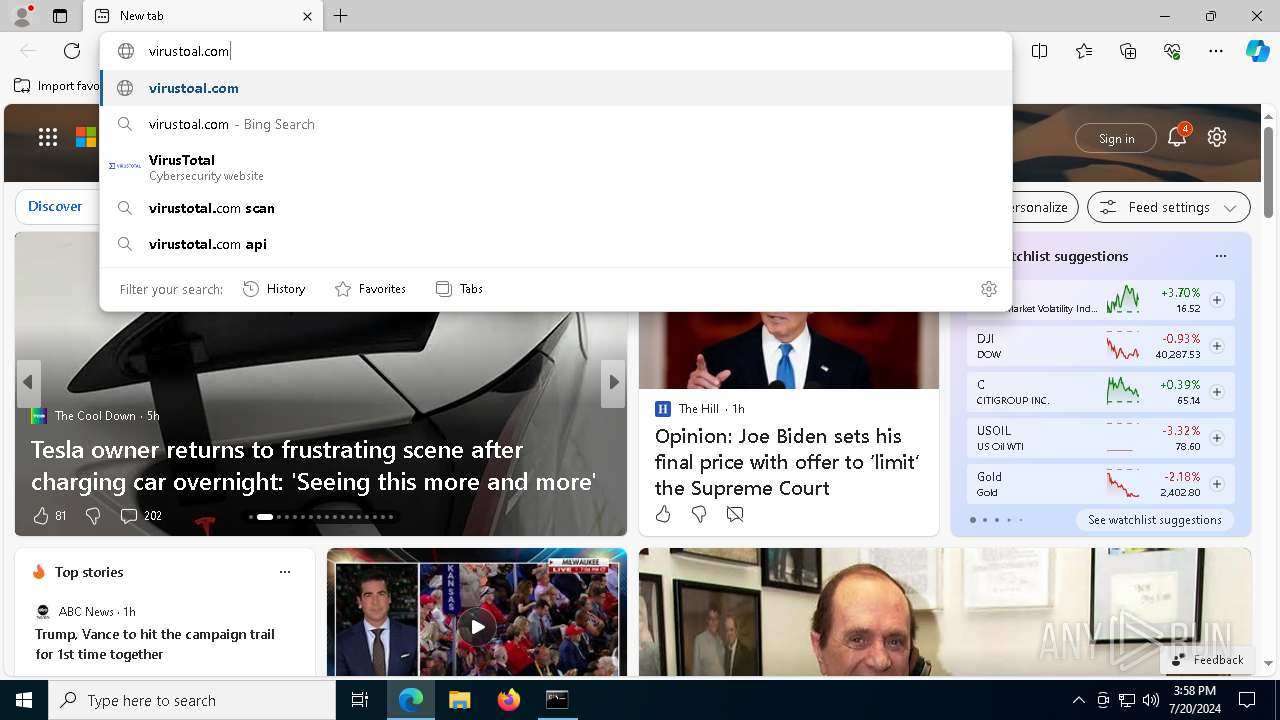Open Feed settings dropdown
Image resolution: width=1280 pixels, height=720 pixels.
coord(1168,207)
